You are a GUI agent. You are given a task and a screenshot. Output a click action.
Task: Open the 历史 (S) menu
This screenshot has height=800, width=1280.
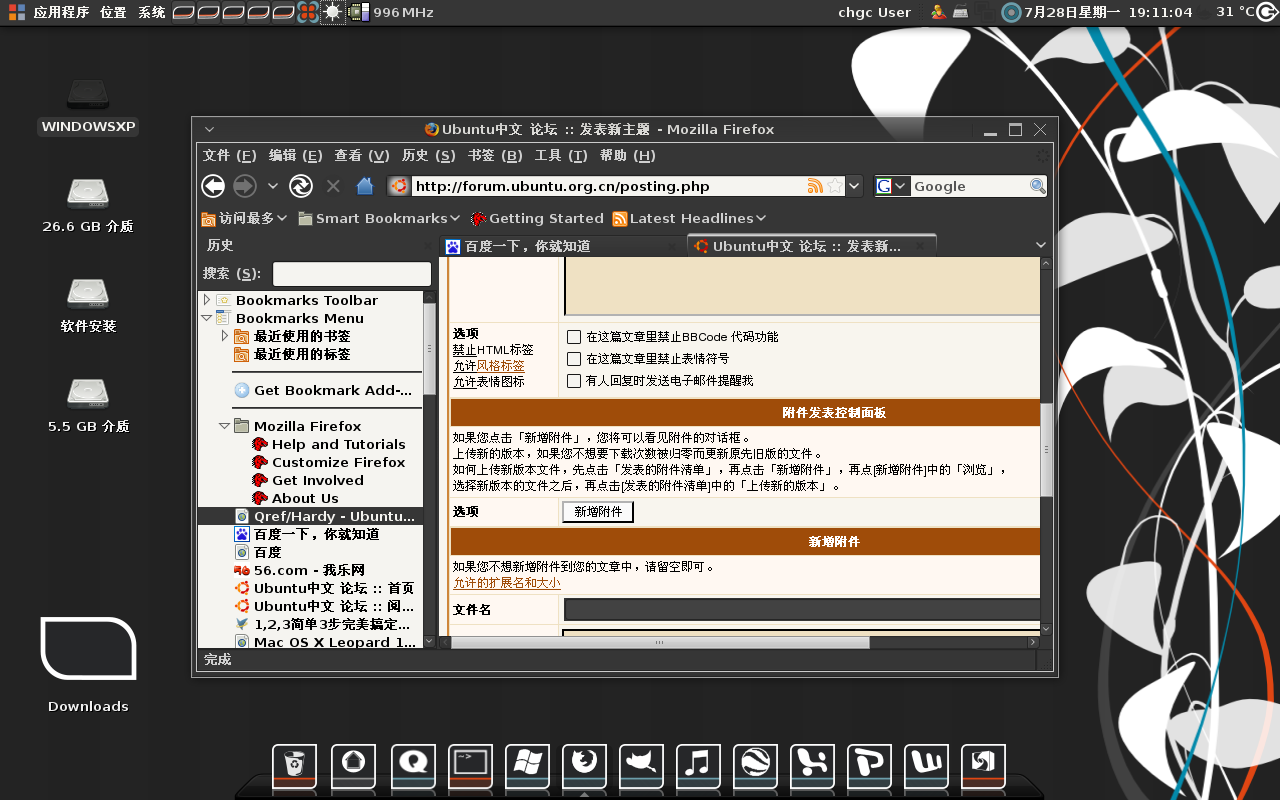point(428,156)
